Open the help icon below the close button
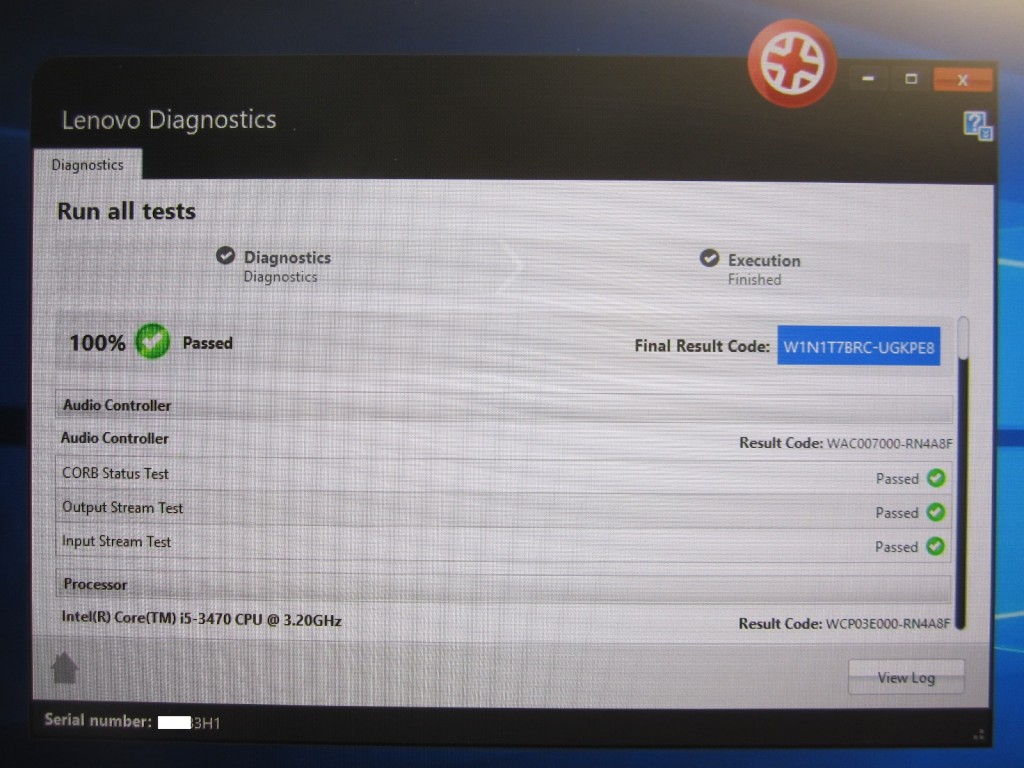The height and width of the screenshot is (768, 1024). [978, 125]
